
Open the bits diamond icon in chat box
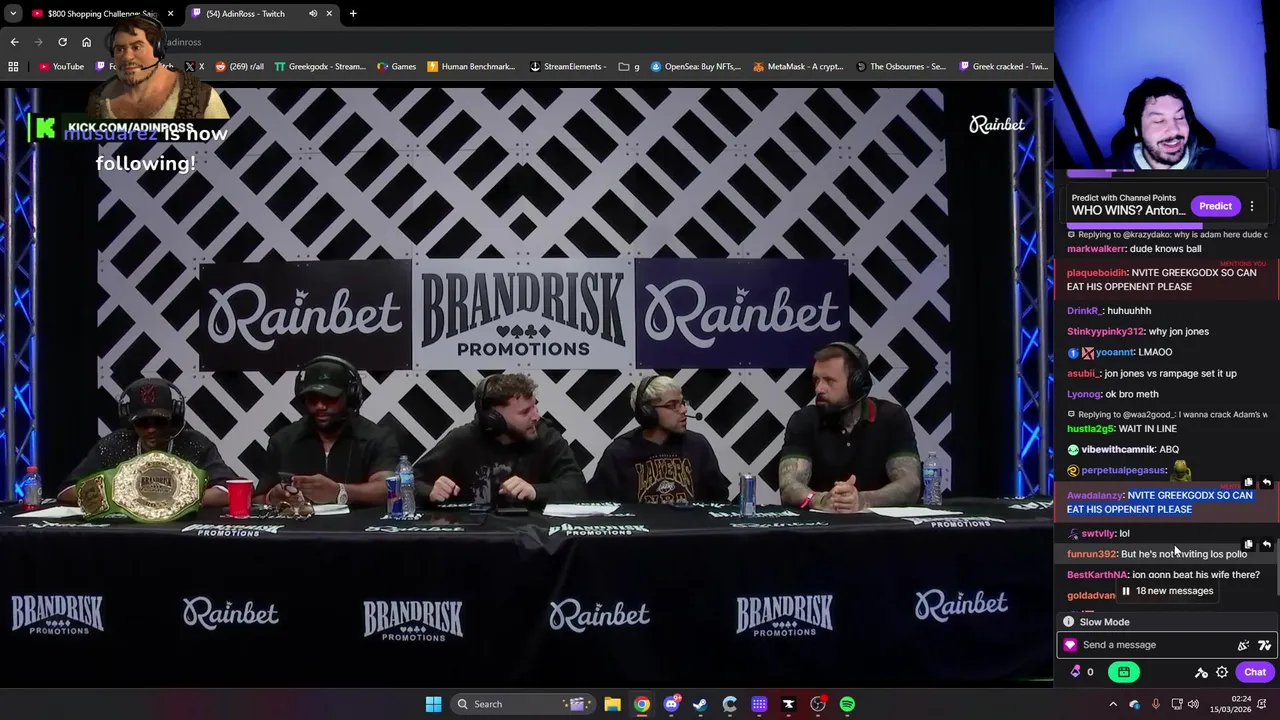click(1070, 645)
